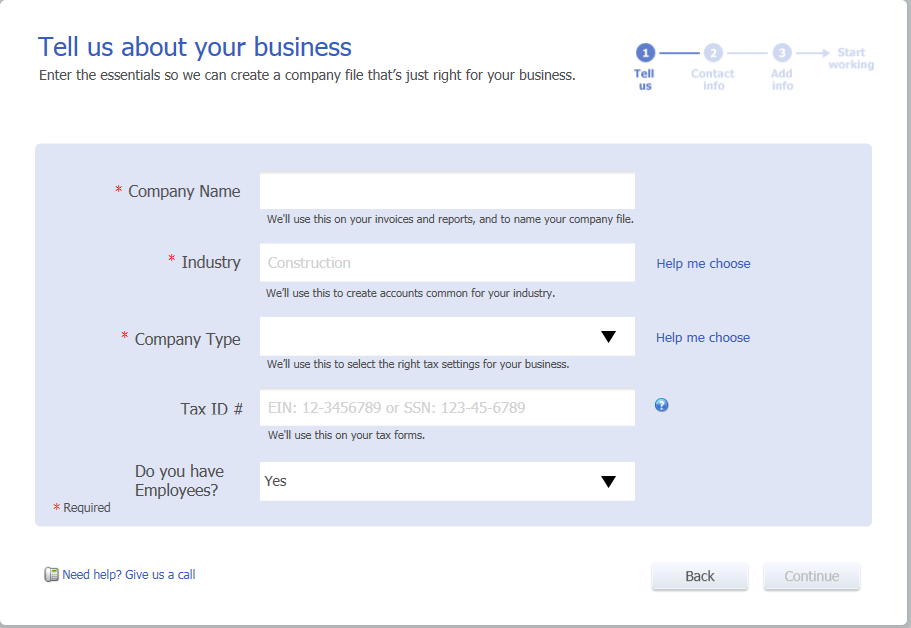Click the Contact info step label

pos(713,80)
